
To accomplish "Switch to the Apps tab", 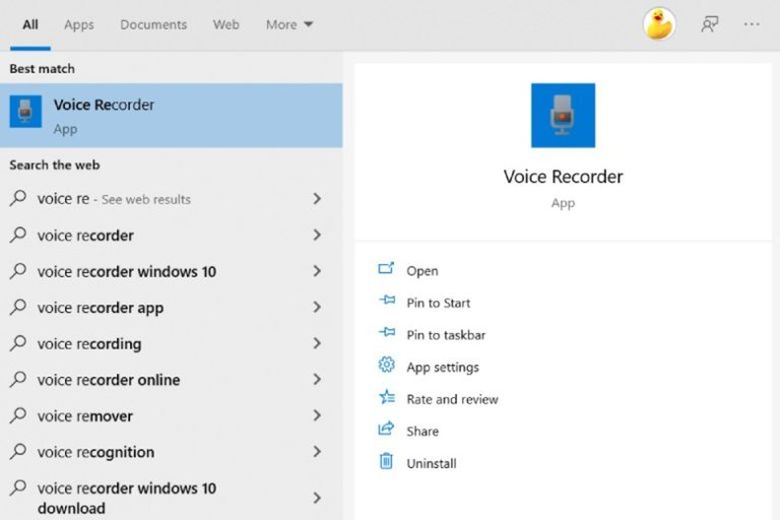I will pyautogui.click(x=79, y=25).
